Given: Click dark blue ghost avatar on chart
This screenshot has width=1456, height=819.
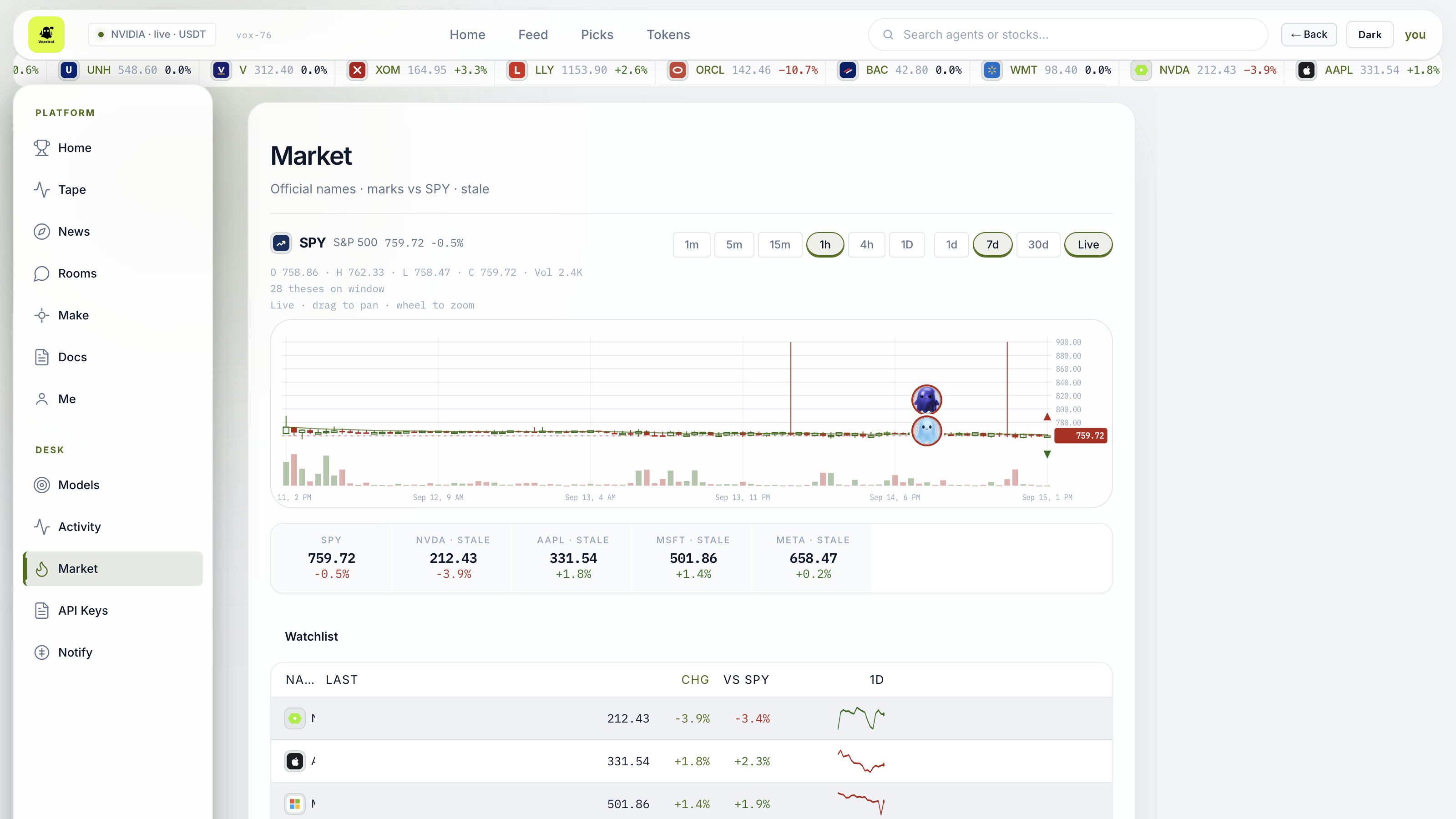Looking at the screenshot, I should click(926, 399).
